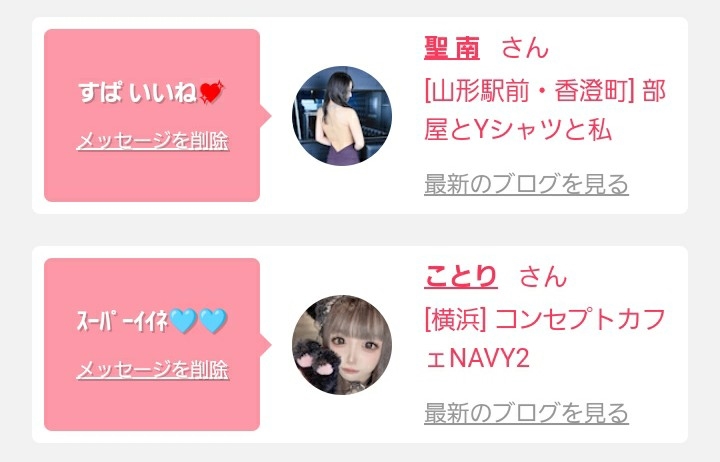Click 聖南's round profile photo

pos(342,116)
